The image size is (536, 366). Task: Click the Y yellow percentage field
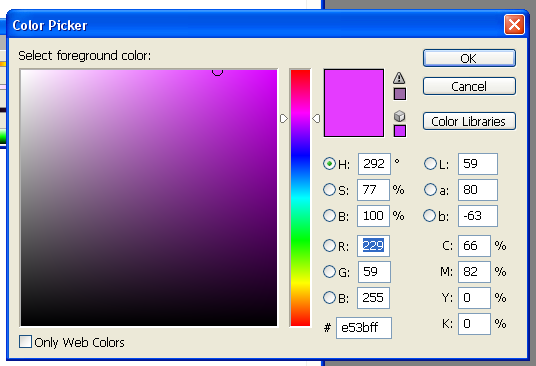click(x=474, y=298)
